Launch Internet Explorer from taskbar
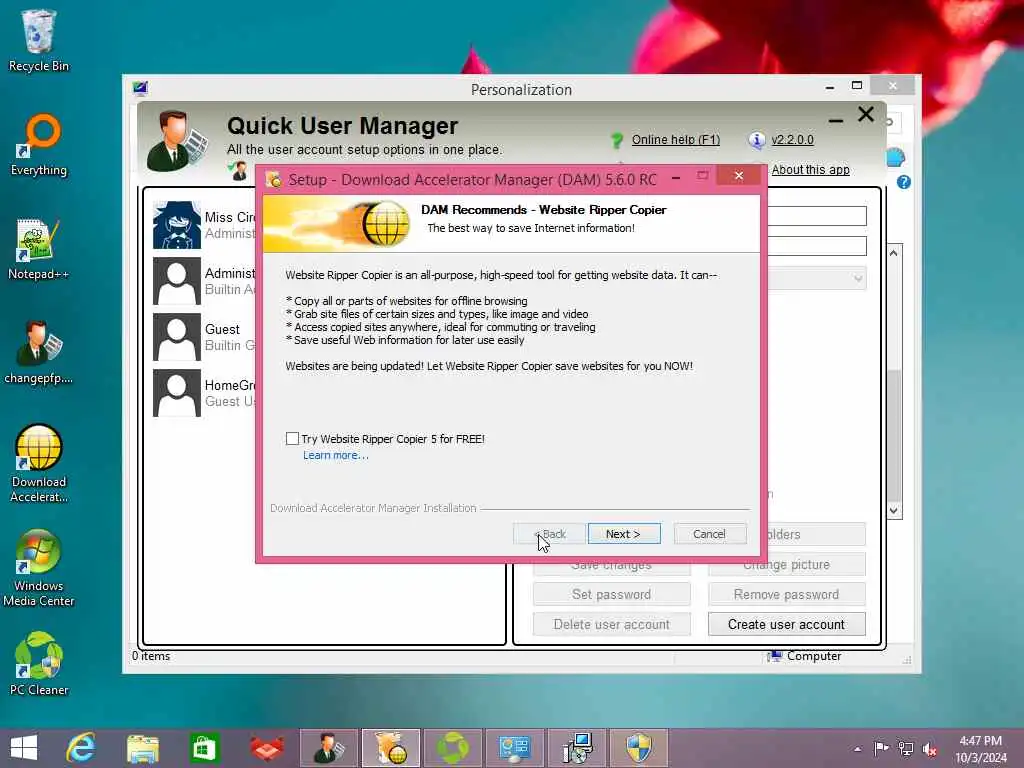The width and height of the screenshot is (1024, 768). pyautogui.click(x=81, y=748)
